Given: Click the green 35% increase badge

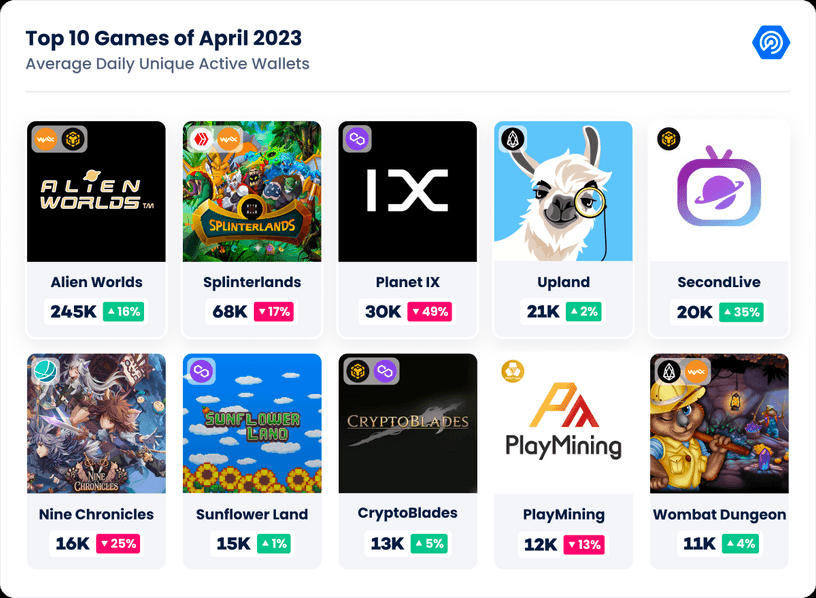Looking at the screenshot, I should tap(742, 312).
